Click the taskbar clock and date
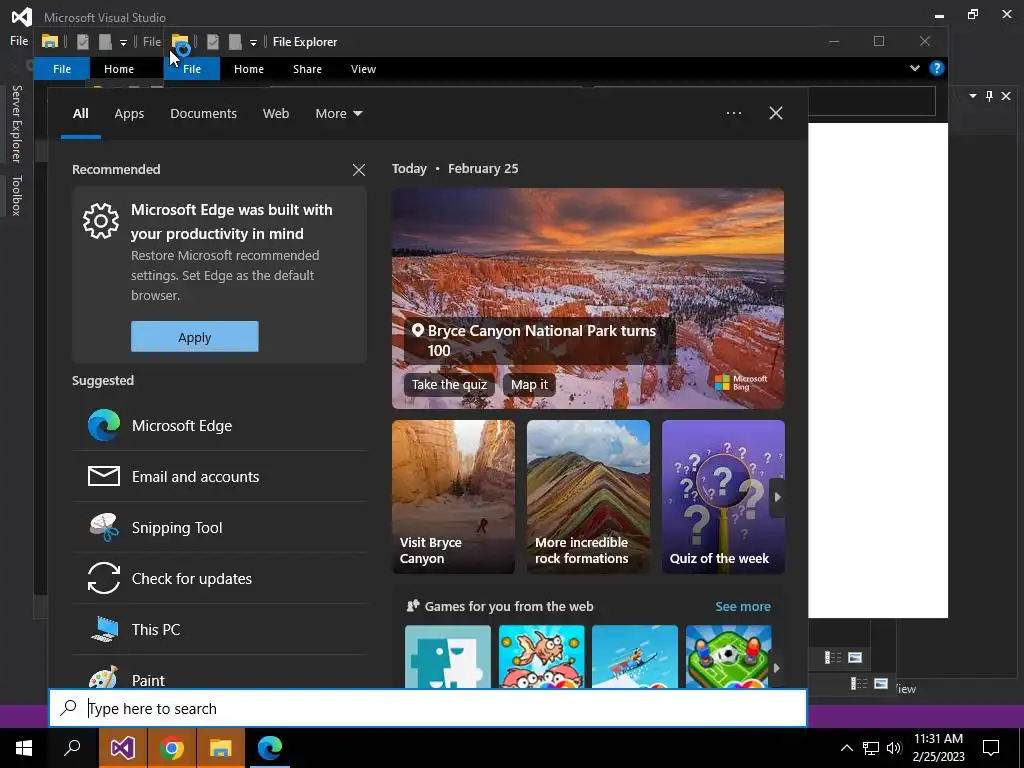1024x768 pixels. coord(938,748)
